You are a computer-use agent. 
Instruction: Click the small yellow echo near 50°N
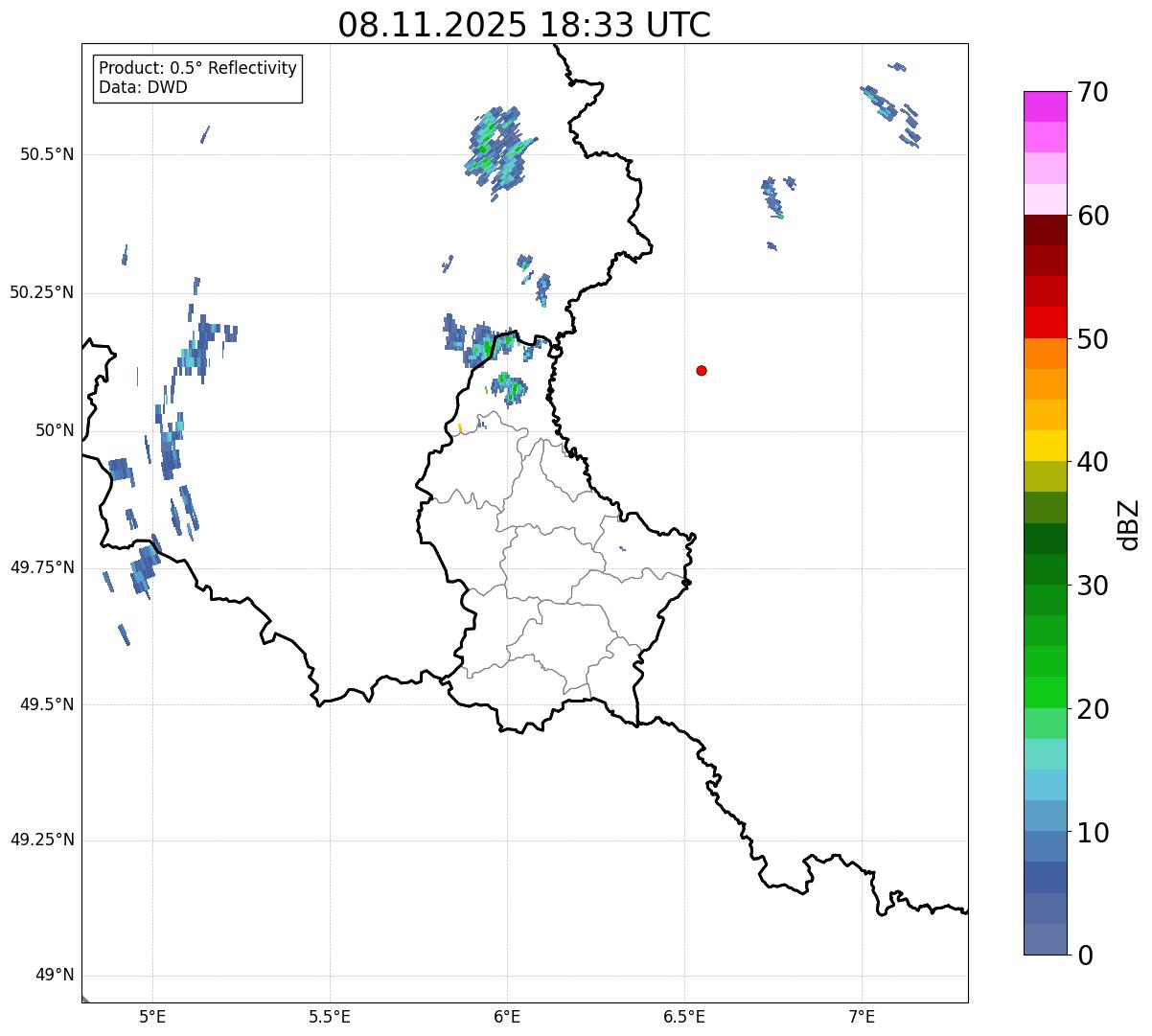point(460,427)
